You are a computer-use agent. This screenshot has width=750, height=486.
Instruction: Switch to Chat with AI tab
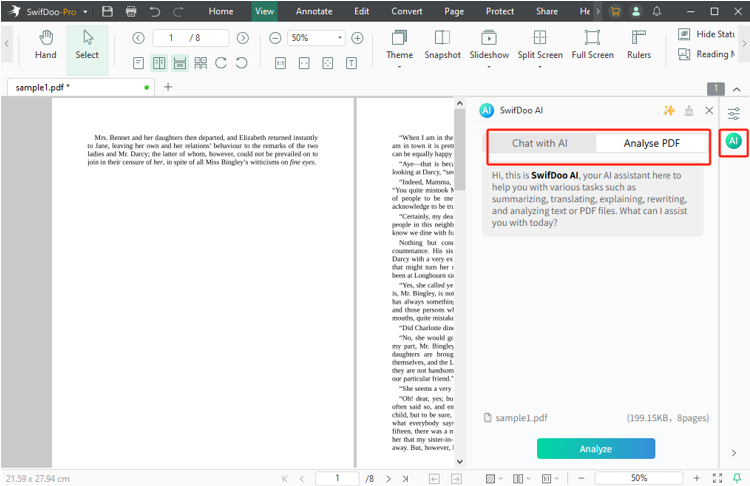(540, 143)
